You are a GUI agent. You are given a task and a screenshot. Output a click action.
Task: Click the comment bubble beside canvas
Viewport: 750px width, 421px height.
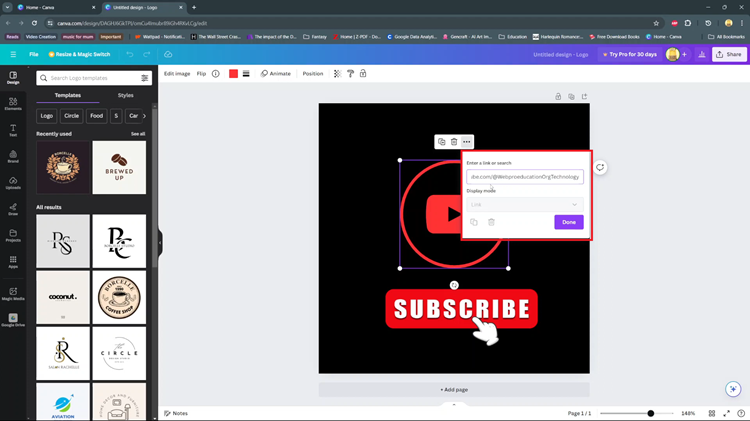pyautogui.click(x=600, y=167)
